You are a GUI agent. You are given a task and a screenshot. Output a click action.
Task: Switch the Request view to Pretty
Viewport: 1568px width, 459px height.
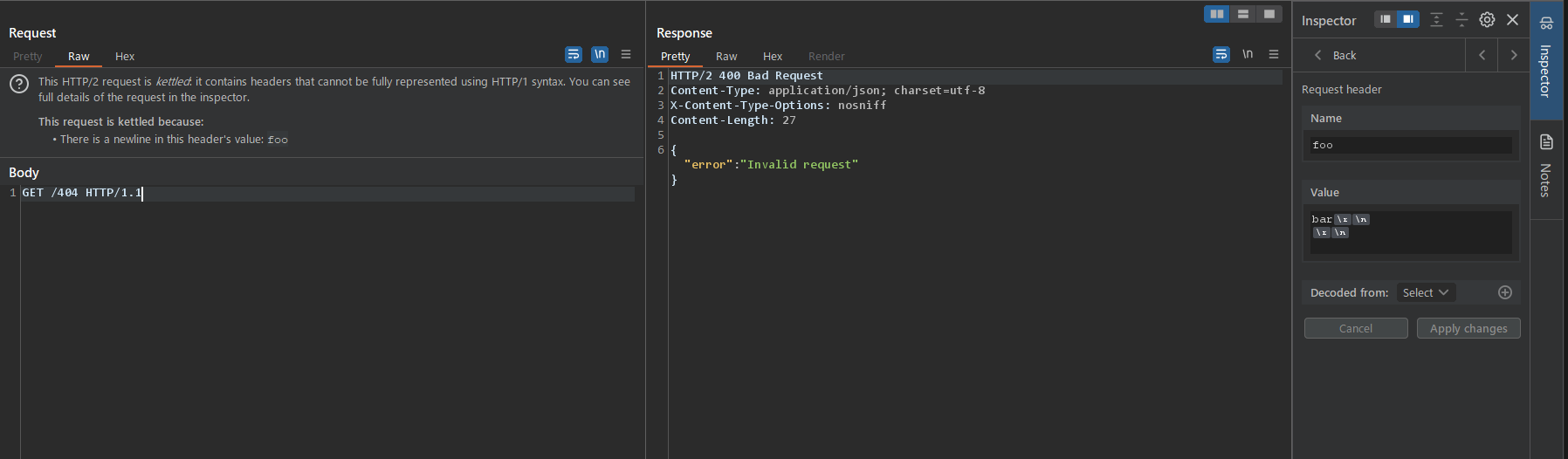27,56
